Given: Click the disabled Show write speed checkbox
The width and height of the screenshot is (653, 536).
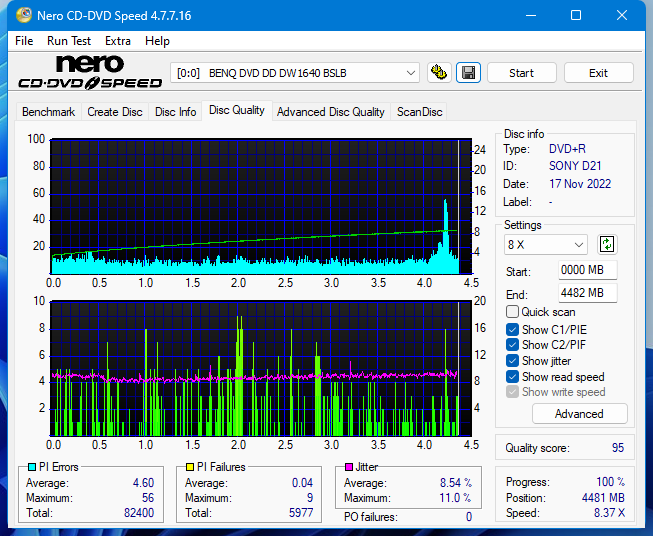Looking at the screenshot, I should [x=512, y=392].
